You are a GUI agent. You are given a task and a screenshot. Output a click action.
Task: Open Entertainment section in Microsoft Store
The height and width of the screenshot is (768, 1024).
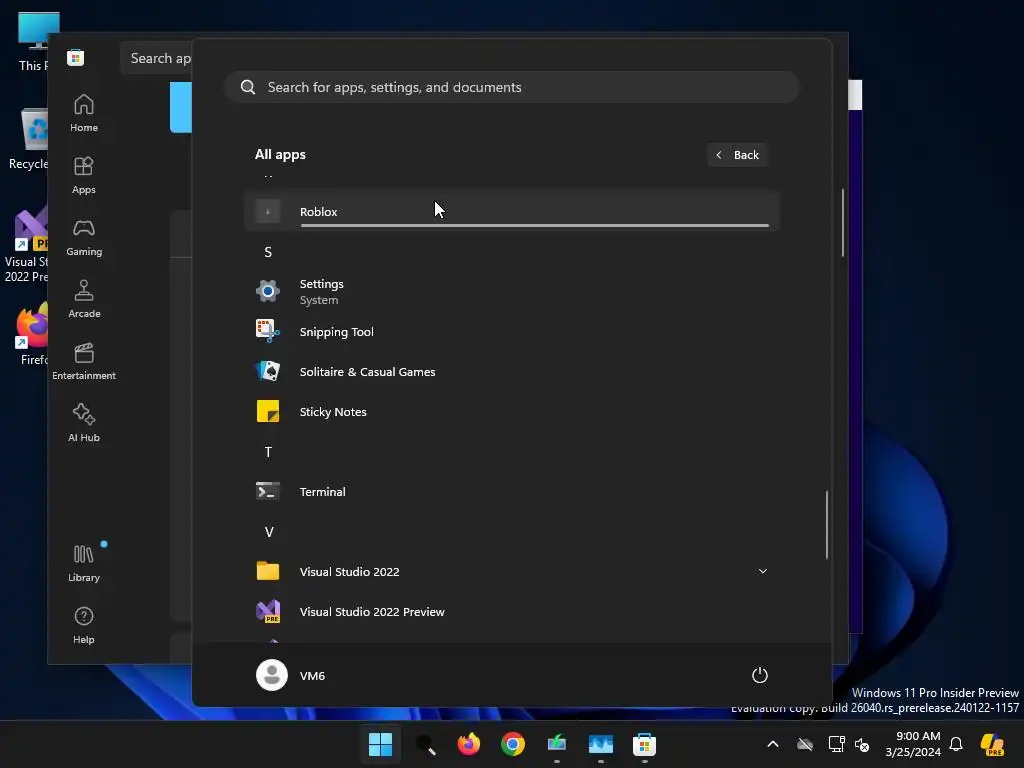click(84, 361)
